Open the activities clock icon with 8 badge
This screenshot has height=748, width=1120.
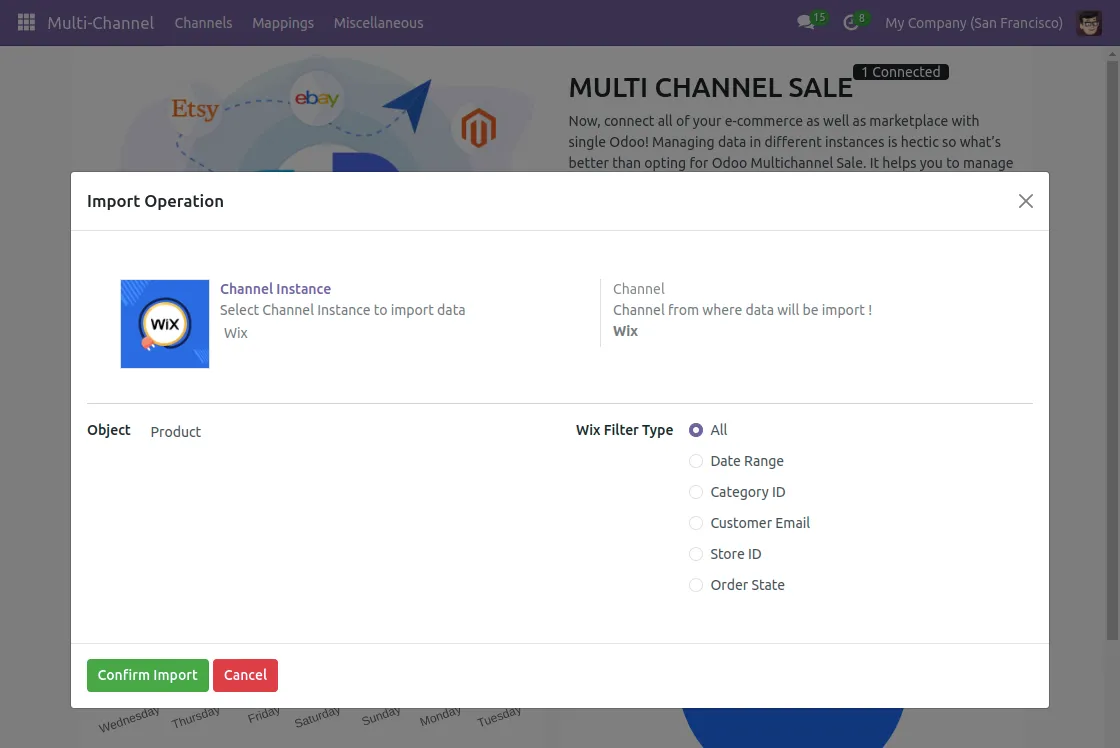click(x=854, y=21)
